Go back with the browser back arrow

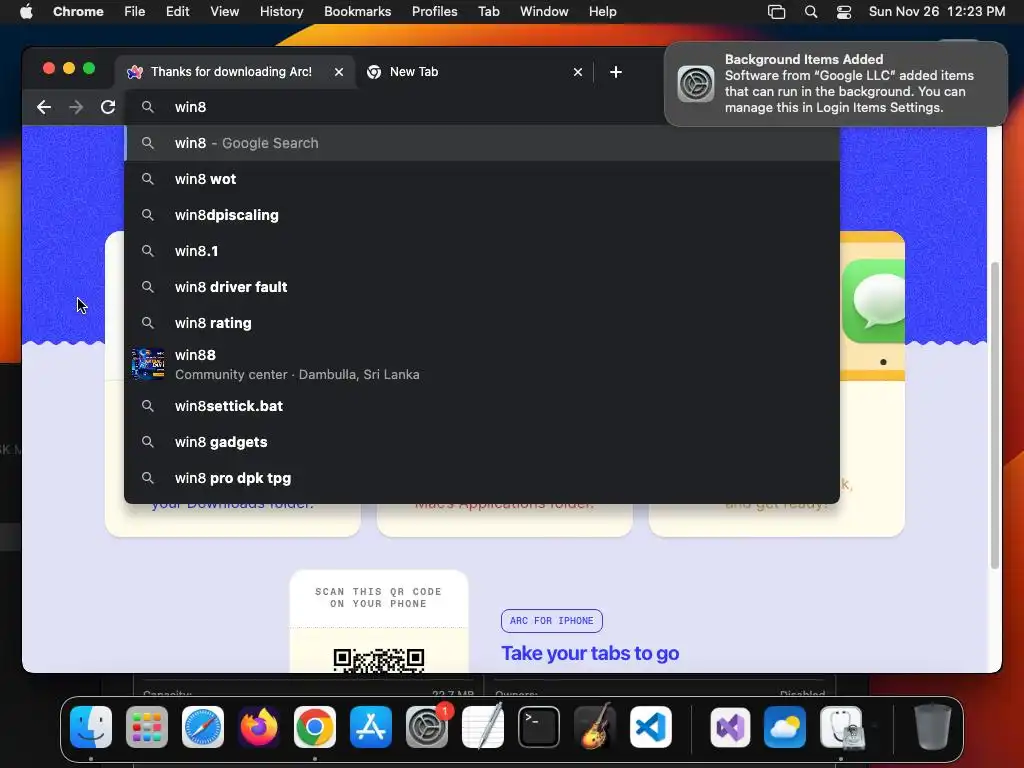44,107
